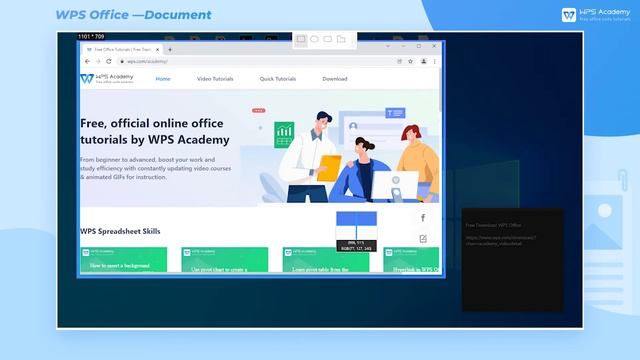The width and height of the screenshot is (640, 360).
Task: Click the icon left of the bookmark star
Action: pyautogui.click(x=400, y=61)
